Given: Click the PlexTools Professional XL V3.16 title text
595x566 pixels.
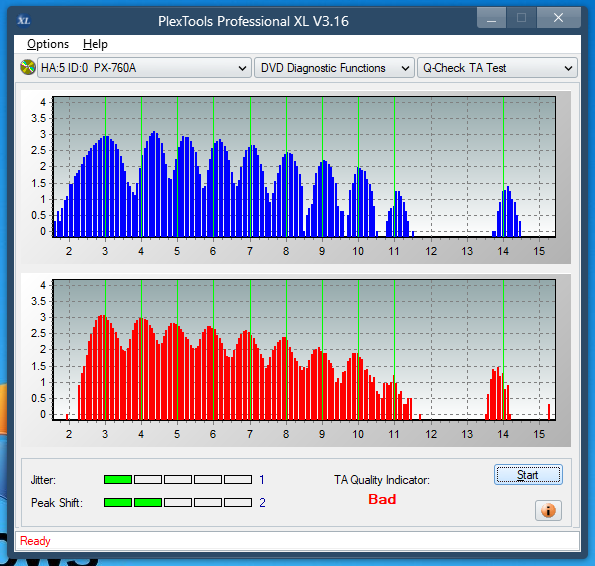Looking at the screenshot, I should (253, 21).
